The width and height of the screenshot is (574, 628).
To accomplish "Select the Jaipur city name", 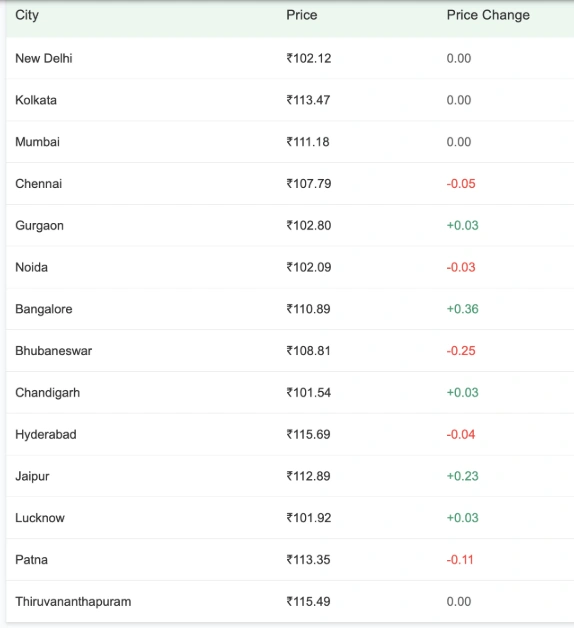I will [x=32, y=477].
